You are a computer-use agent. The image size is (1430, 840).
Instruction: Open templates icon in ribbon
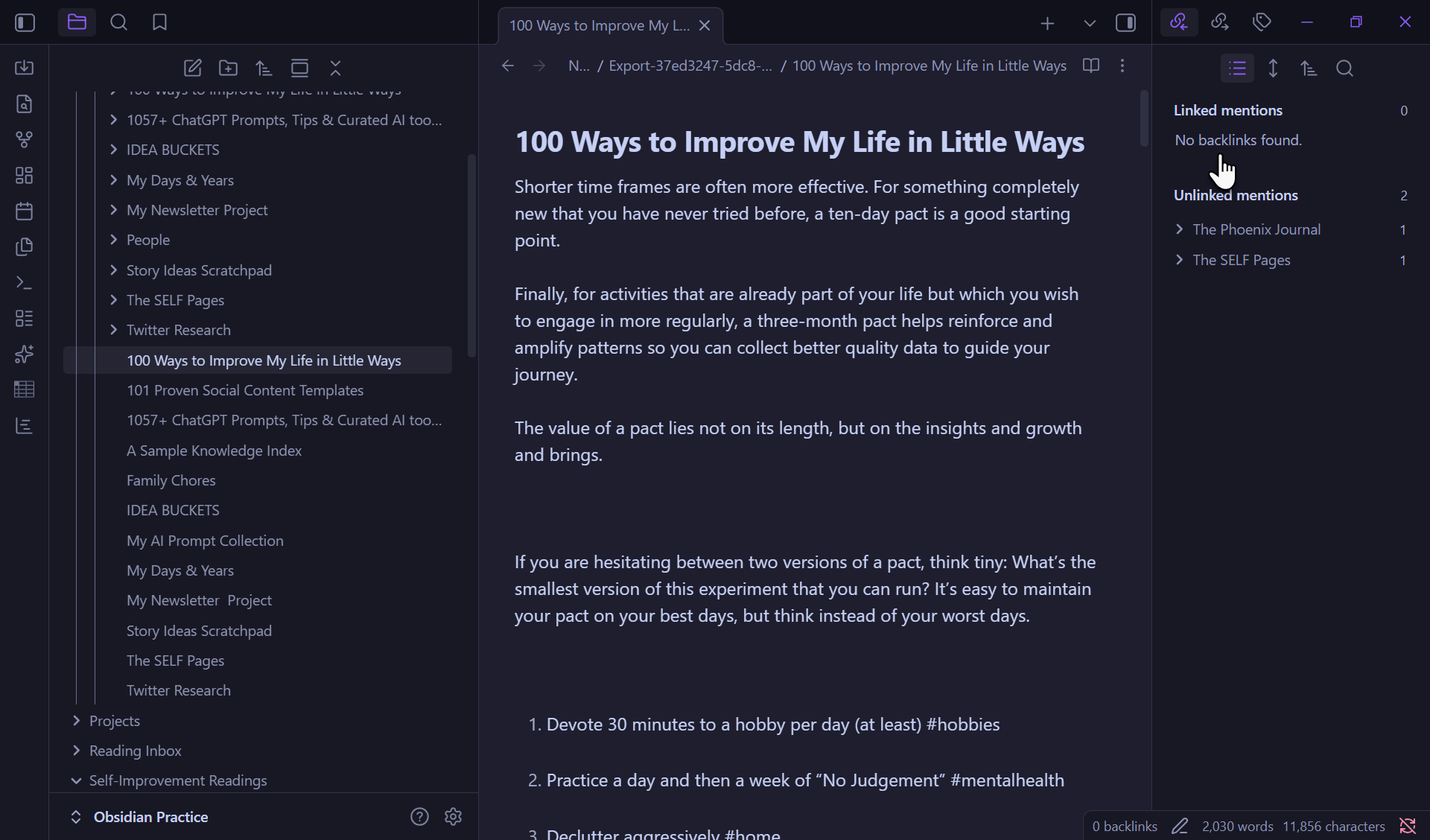coord(24,246)
